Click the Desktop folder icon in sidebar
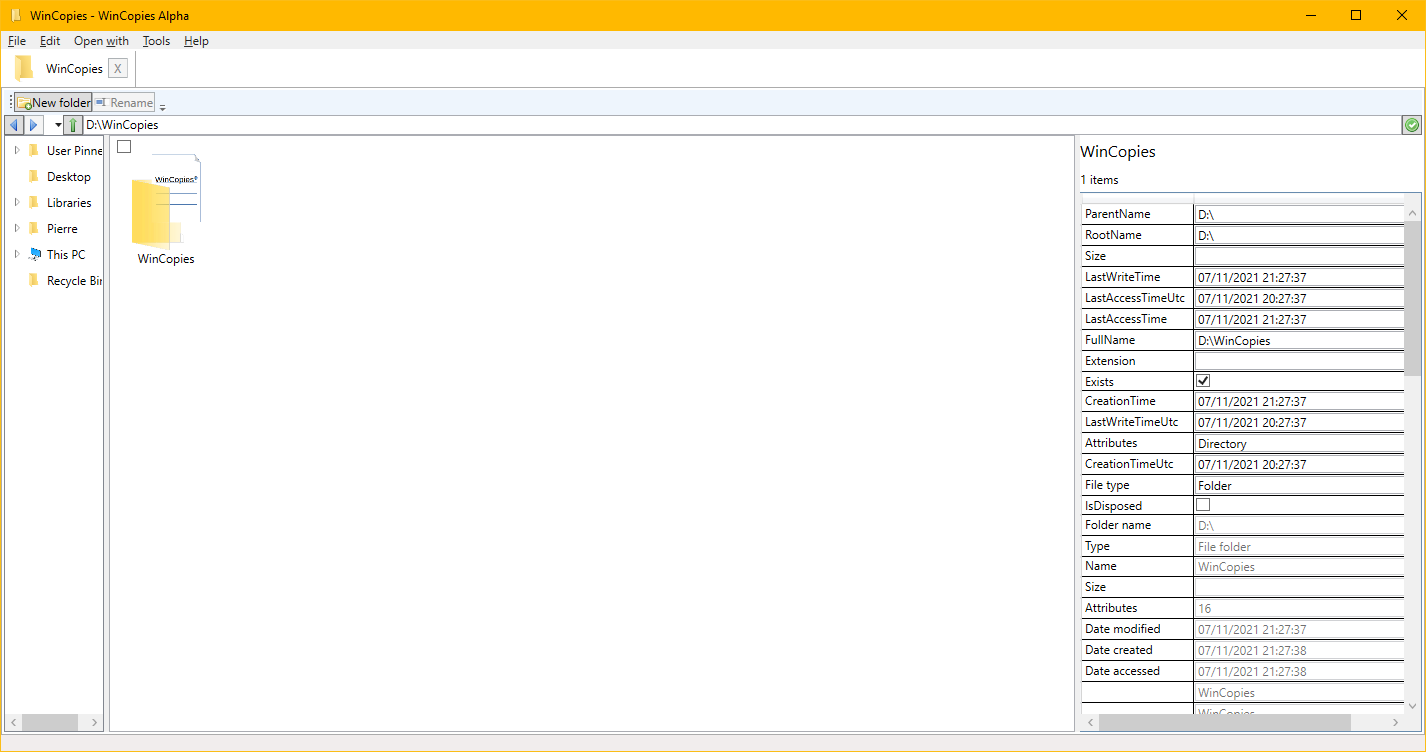Image resolution: width=1426 pixels, height=752 pixels. [35, 177]
